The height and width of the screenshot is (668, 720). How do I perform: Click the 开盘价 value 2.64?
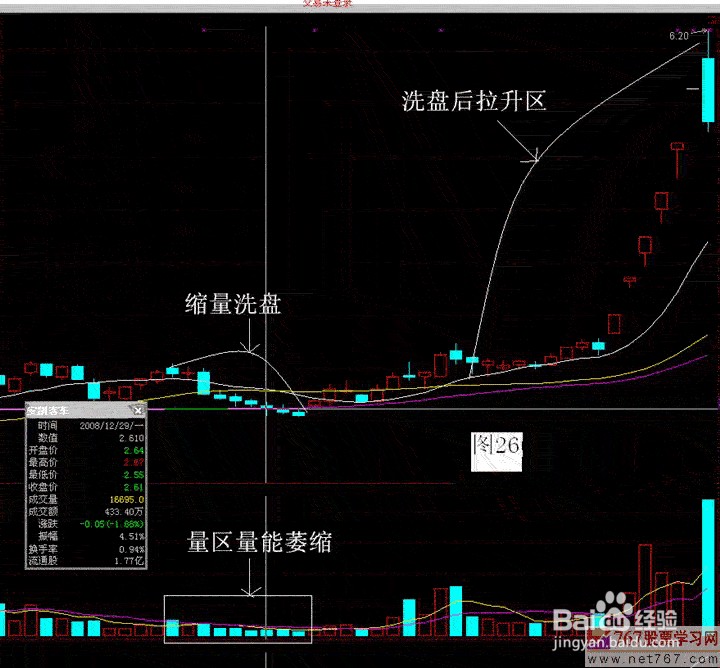point(134,450)
